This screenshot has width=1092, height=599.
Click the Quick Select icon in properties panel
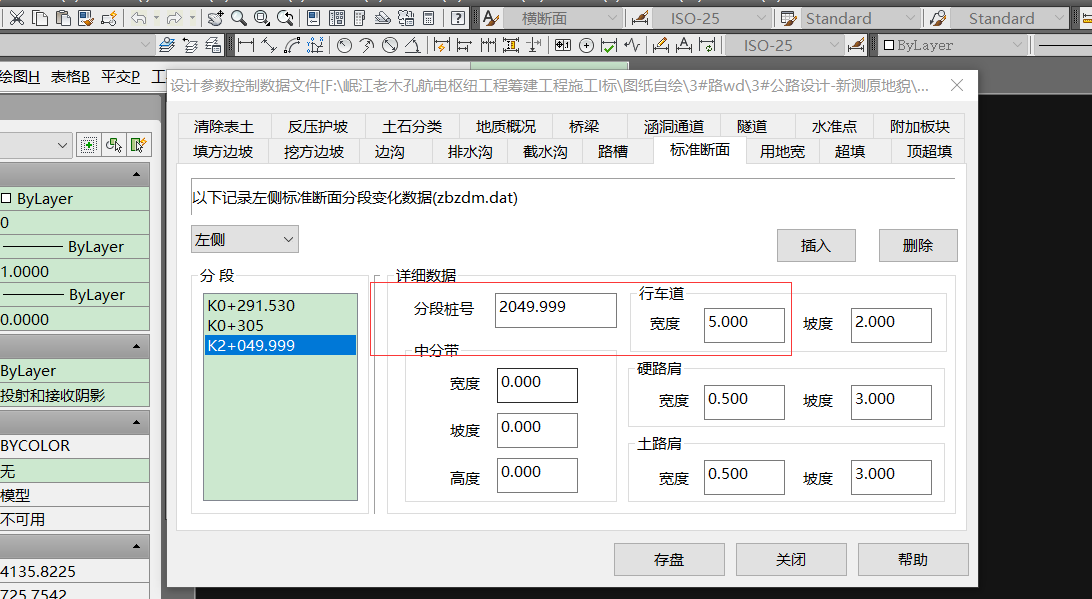(x=137, y=145)
